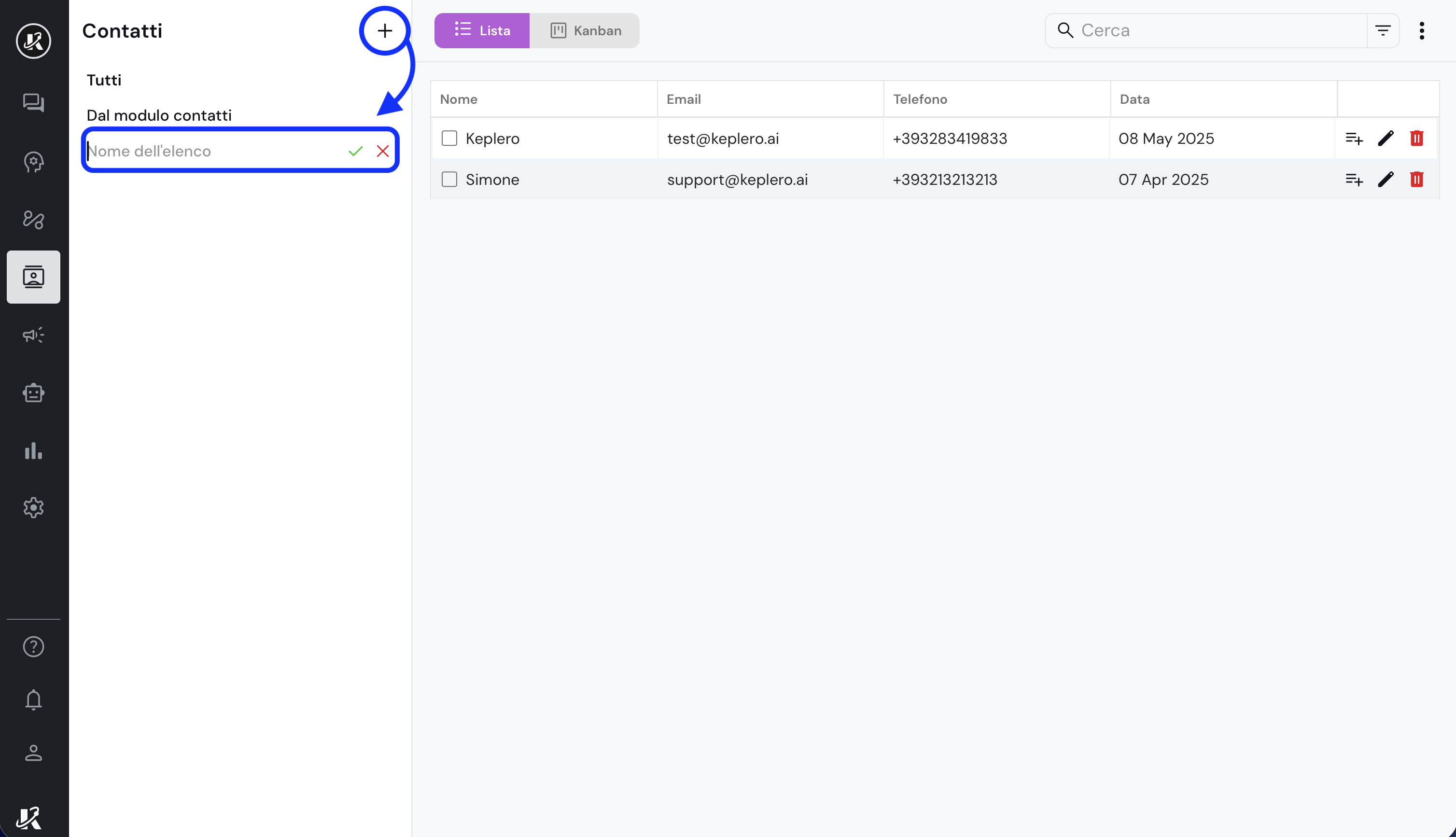Viewport: 1456px width, 837px height.
Task: Switch to Kanban view tab
Action: (585, 30)
